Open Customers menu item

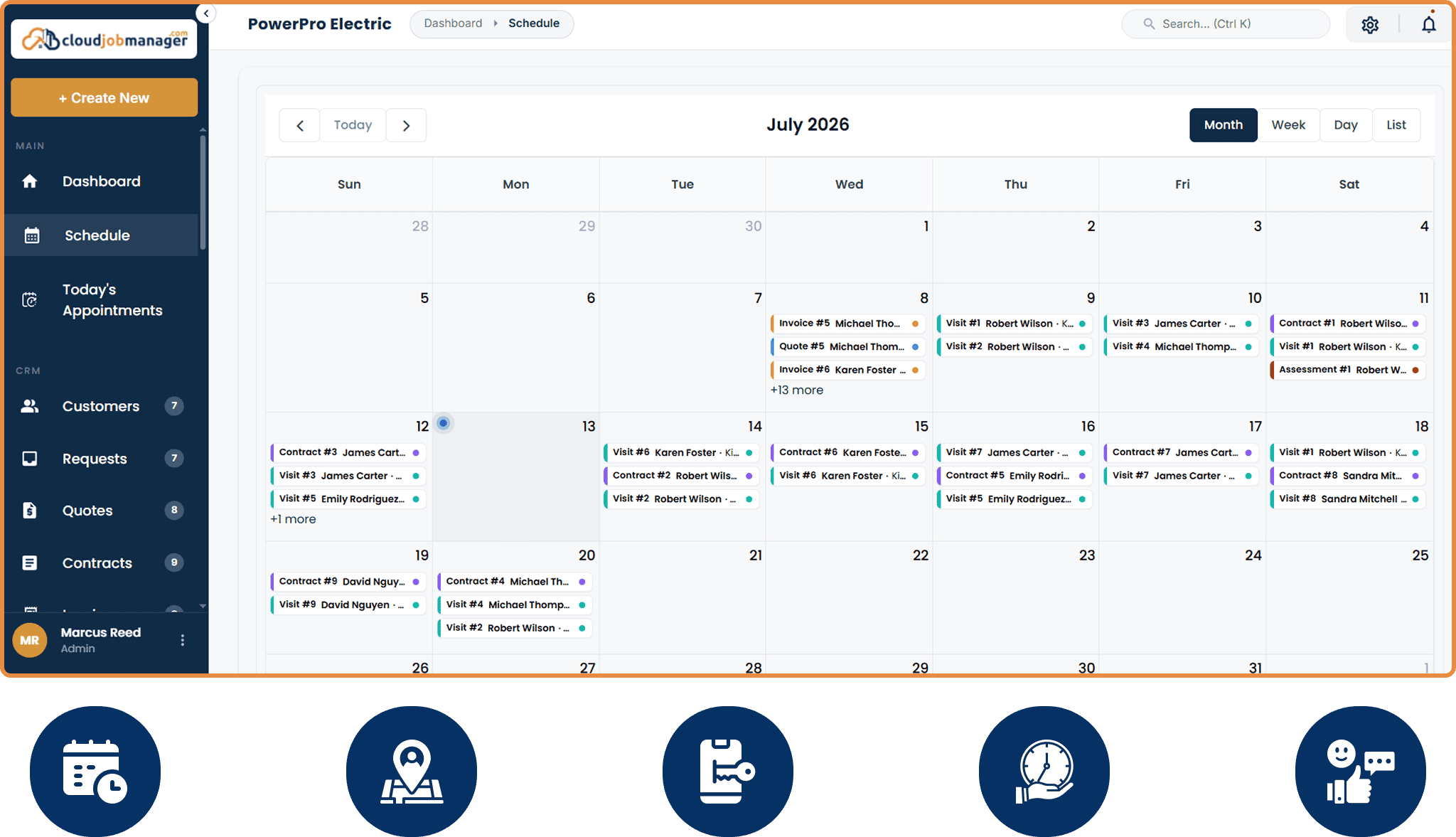(x=102, y=406)
